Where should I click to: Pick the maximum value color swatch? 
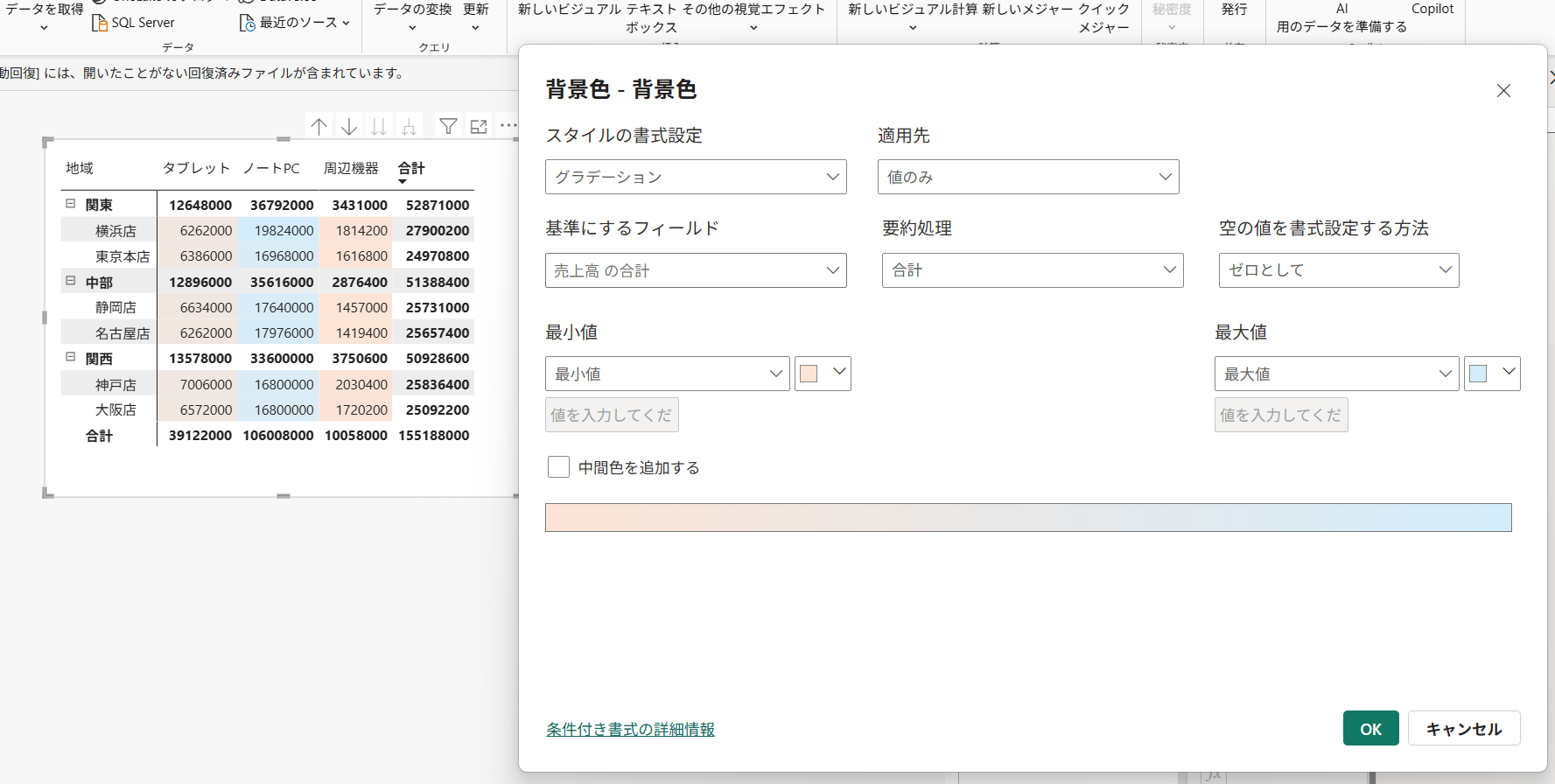(x=1492, y=374)
